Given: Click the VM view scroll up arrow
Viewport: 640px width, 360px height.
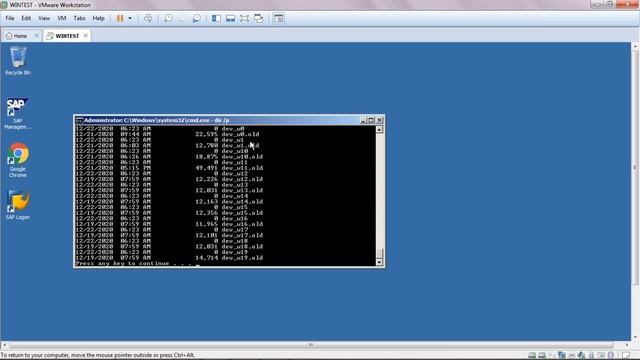Looking at the screenshot, I should [635, 47].
